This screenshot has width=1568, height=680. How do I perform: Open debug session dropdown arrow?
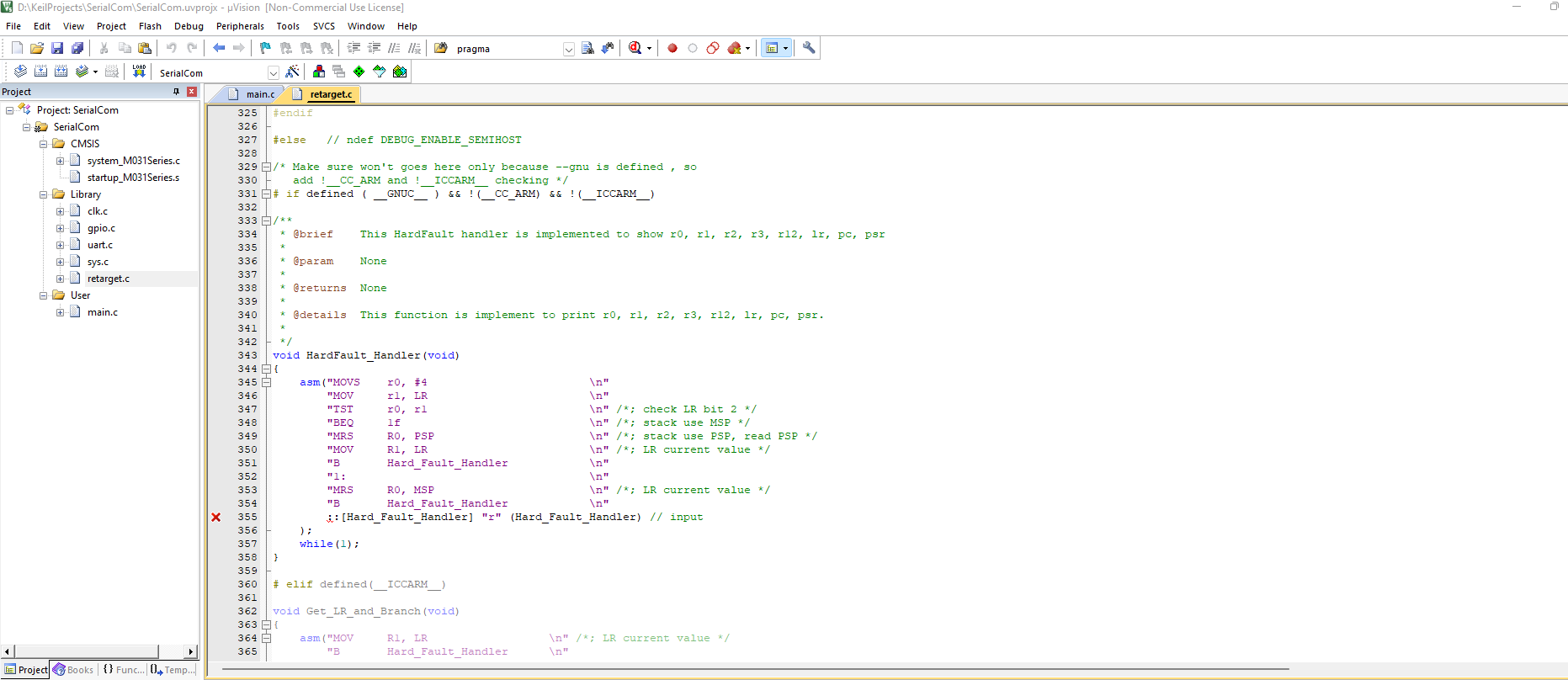649,49
